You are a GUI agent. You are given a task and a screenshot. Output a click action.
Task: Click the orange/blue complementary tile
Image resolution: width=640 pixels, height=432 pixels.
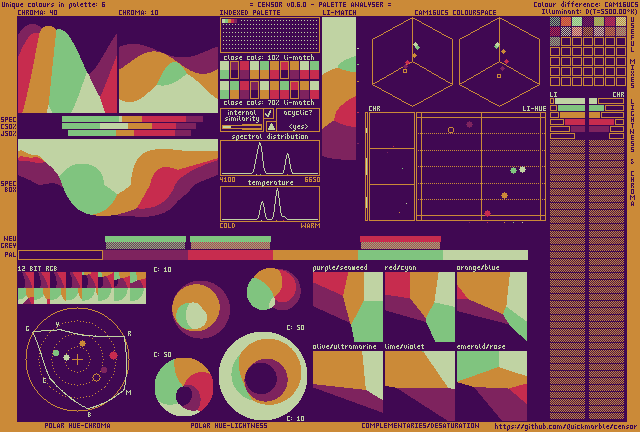point(491,307)
